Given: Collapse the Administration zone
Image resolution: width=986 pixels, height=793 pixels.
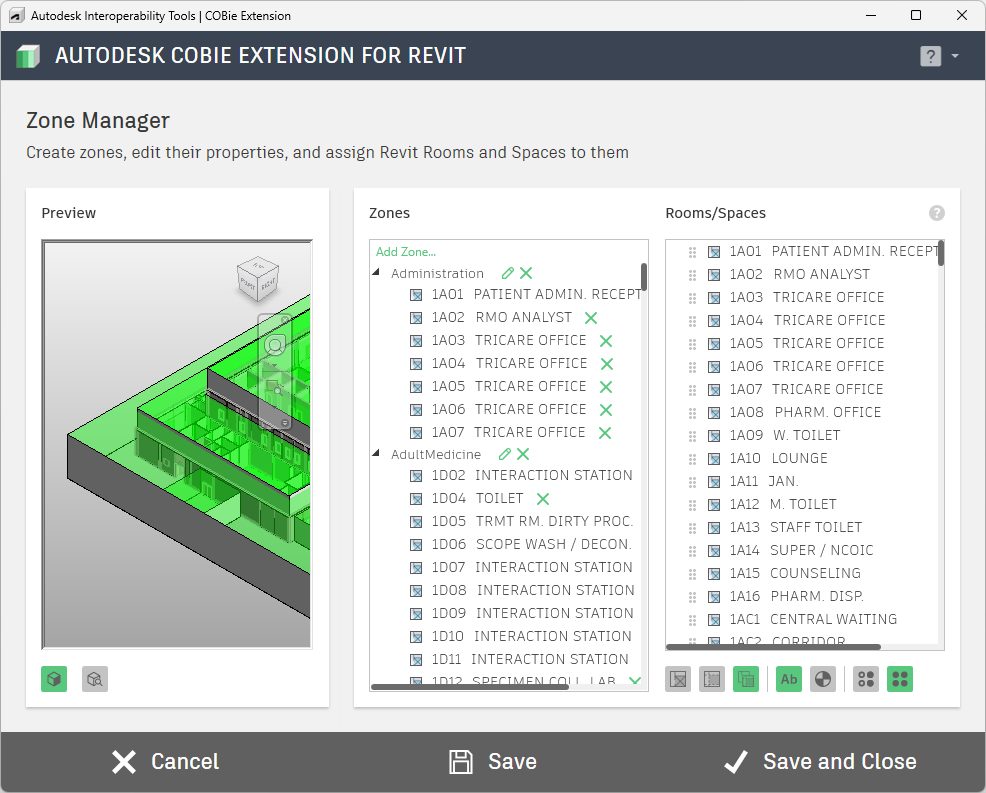Looking at the screenshot, I should [x=376, y=272].
